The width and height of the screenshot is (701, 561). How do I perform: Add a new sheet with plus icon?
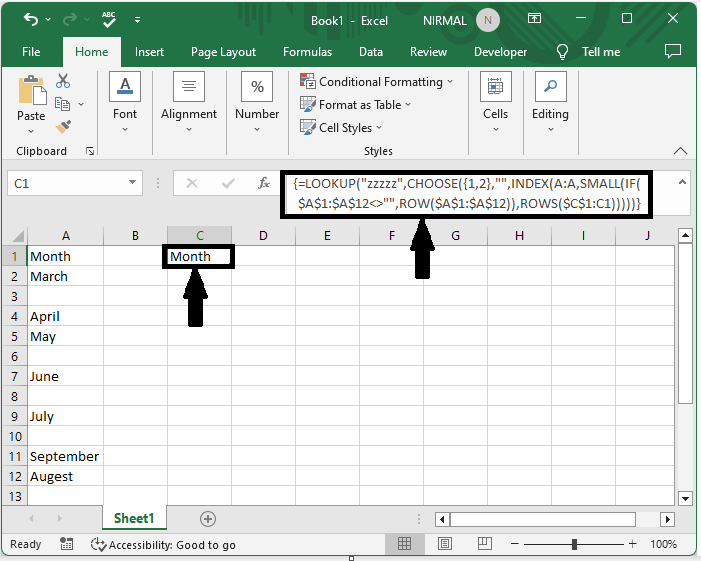(207, 519)
